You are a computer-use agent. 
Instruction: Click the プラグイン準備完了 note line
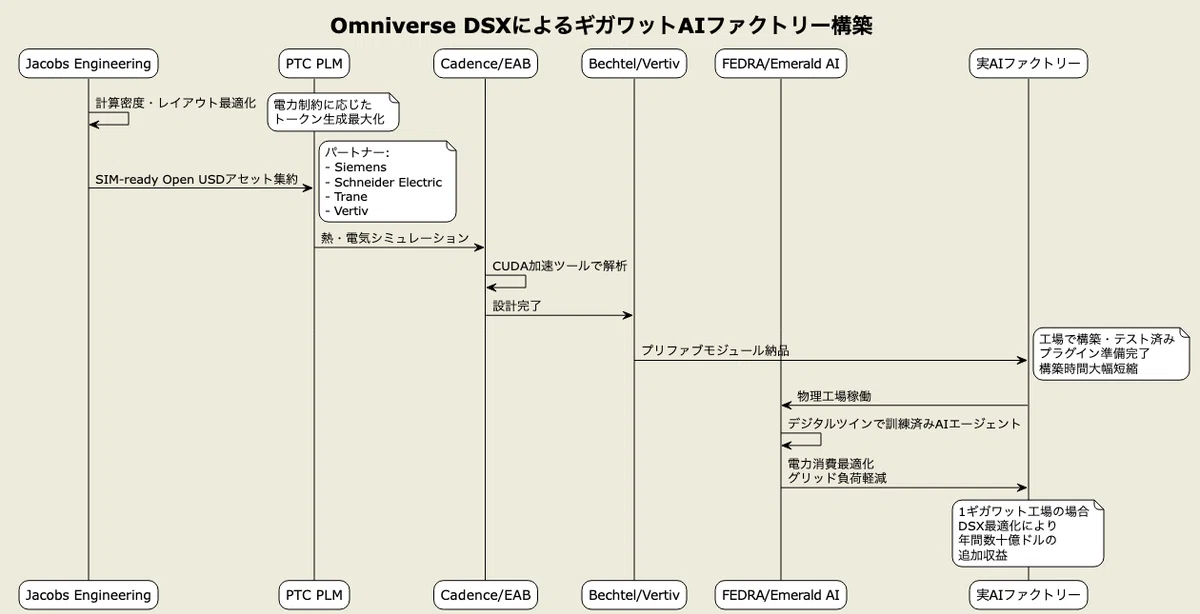1093,354
